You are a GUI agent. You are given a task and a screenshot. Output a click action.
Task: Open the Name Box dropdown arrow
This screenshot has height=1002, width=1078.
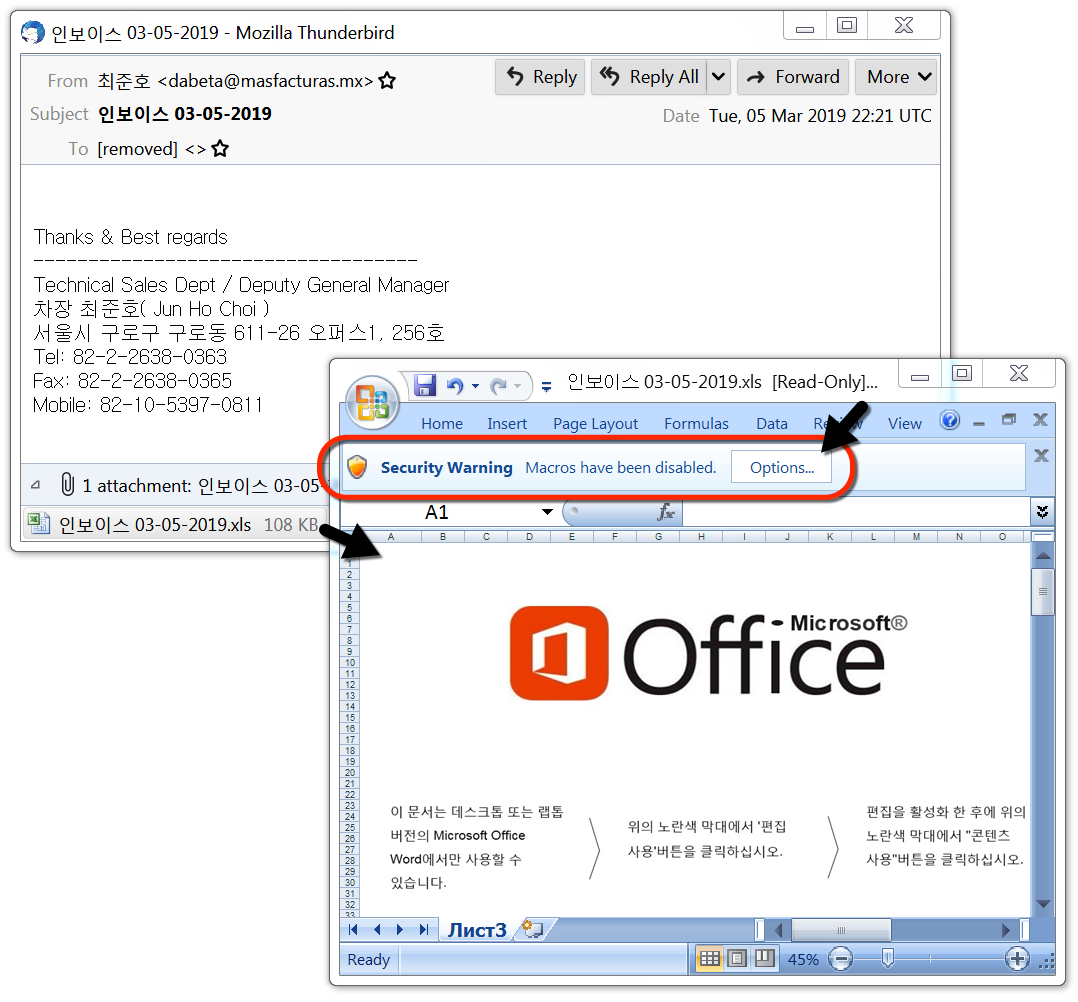click(547, 512)
